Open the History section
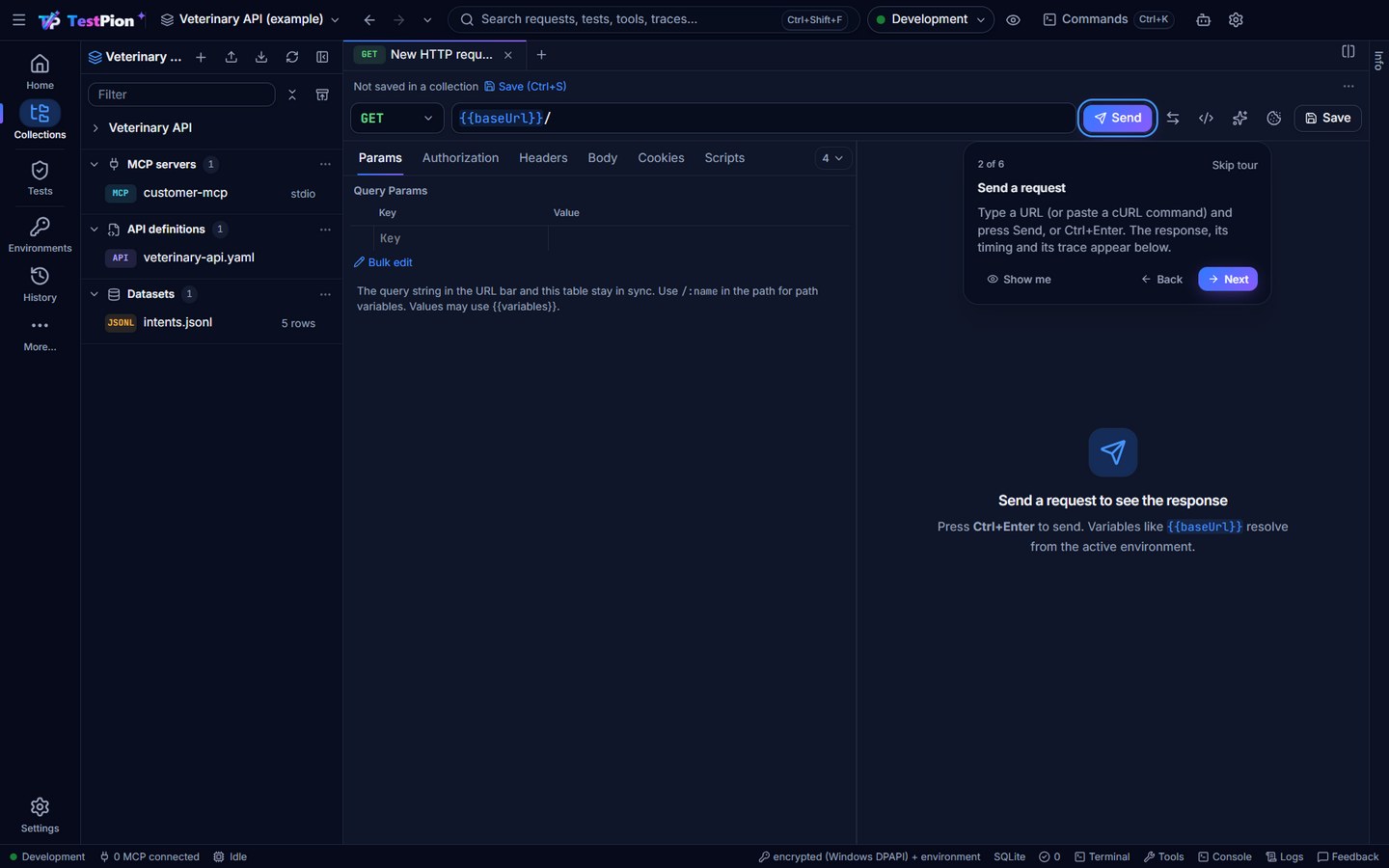 (40, 285)
